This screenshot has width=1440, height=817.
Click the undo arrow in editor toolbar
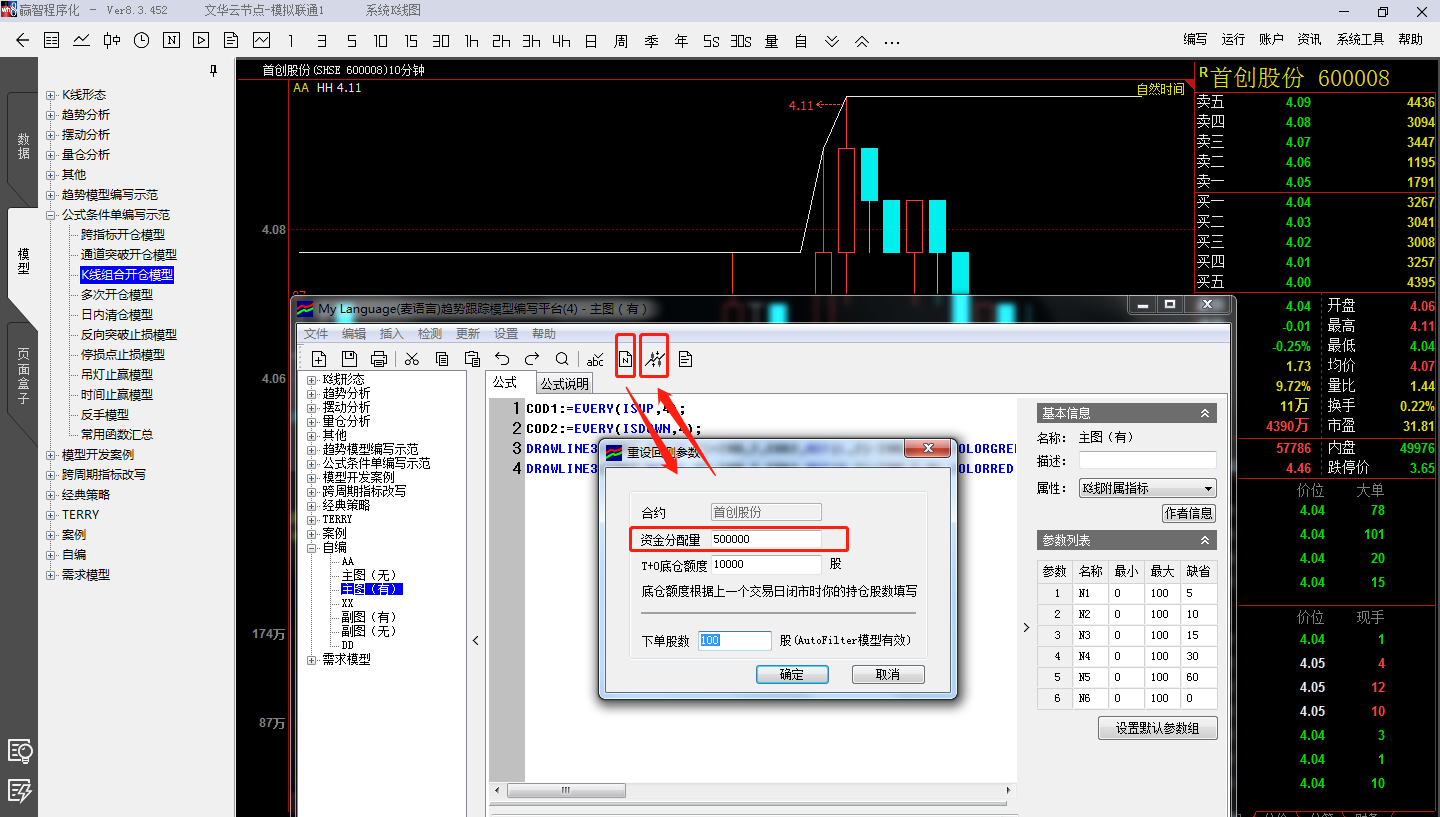point(502,359)
